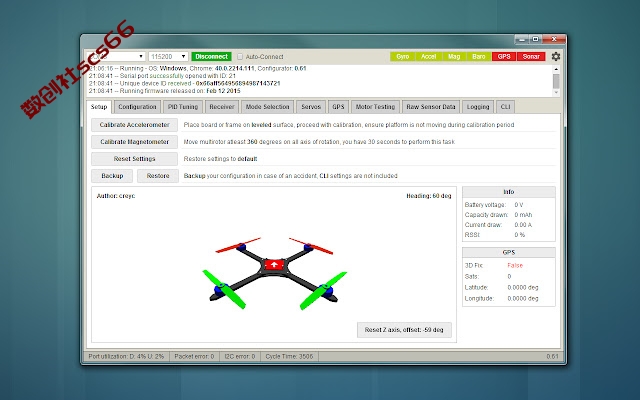Viewport: 640px width, 400px height.
Task: Click the log panel scrollbar thumb
Action: click(x=556, y=81)
